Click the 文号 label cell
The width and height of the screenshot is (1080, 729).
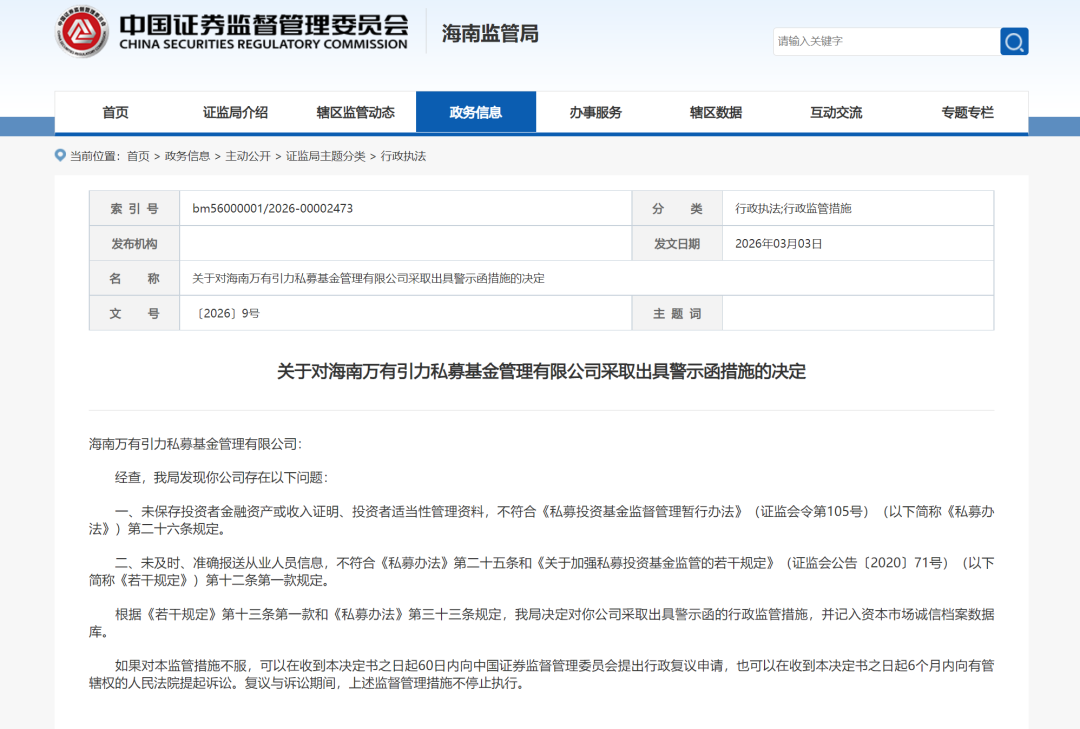134,314
